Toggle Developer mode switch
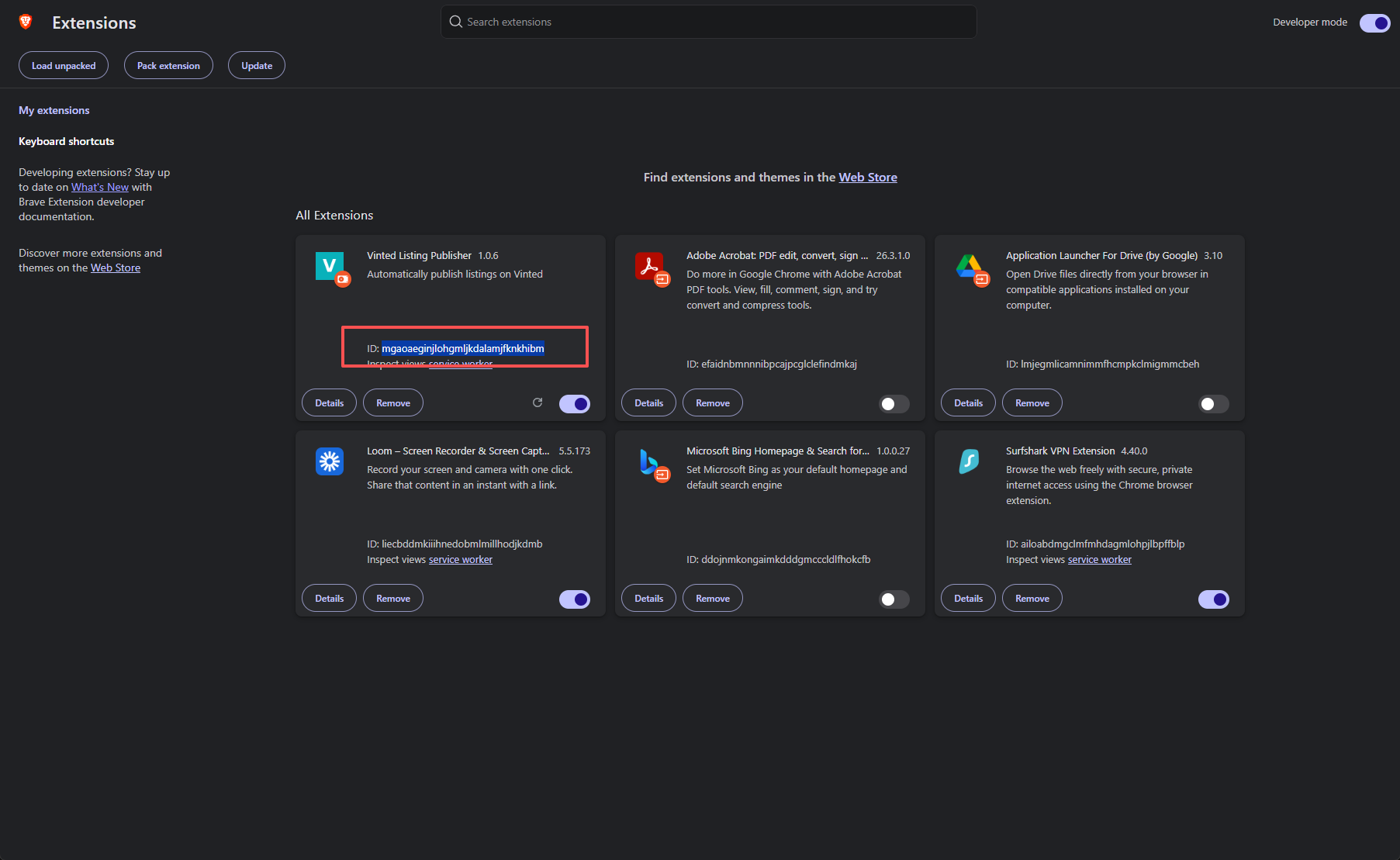The image size is (1400, 860). [1374, 22]
